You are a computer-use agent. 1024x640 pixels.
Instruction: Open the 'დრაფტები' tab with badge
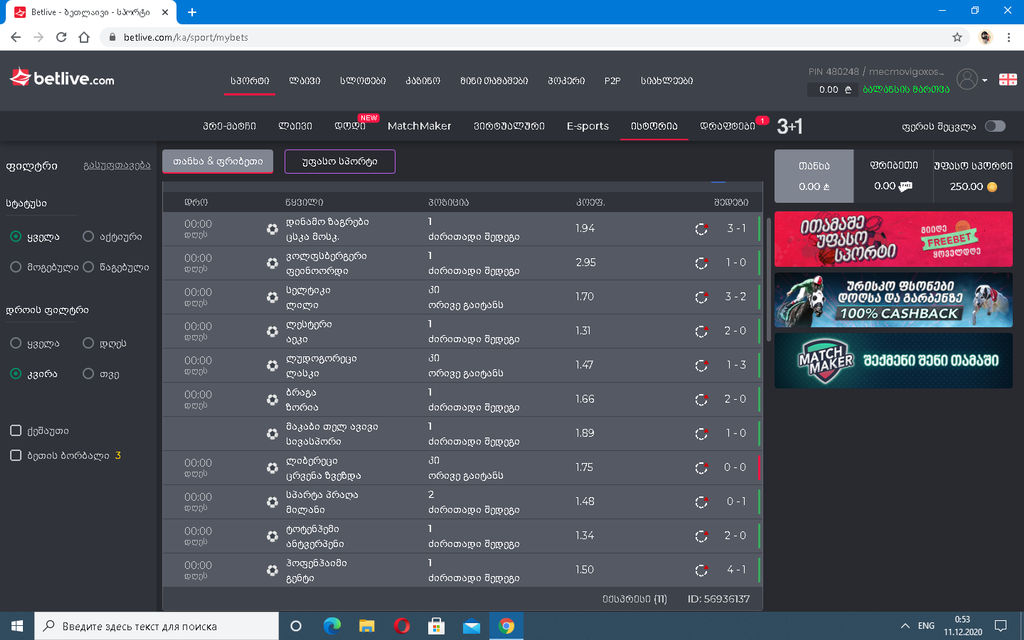728,126
